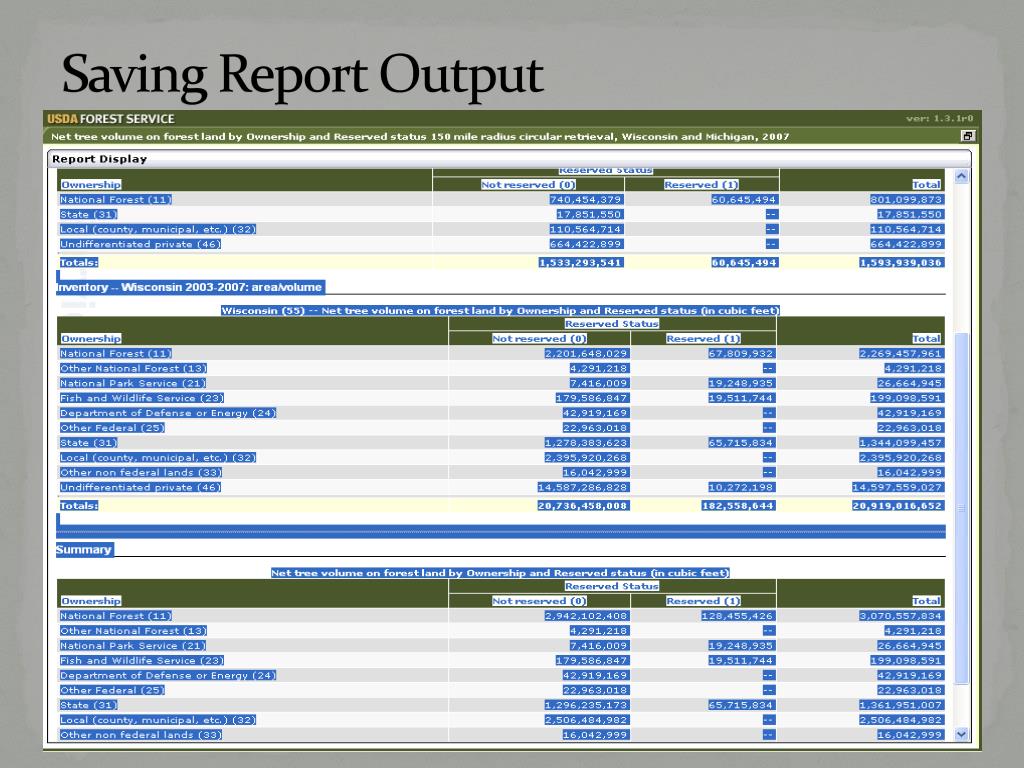Click the value 1,278,383,623
This screenshot has width=1024, height=768.
click(586, 443)
